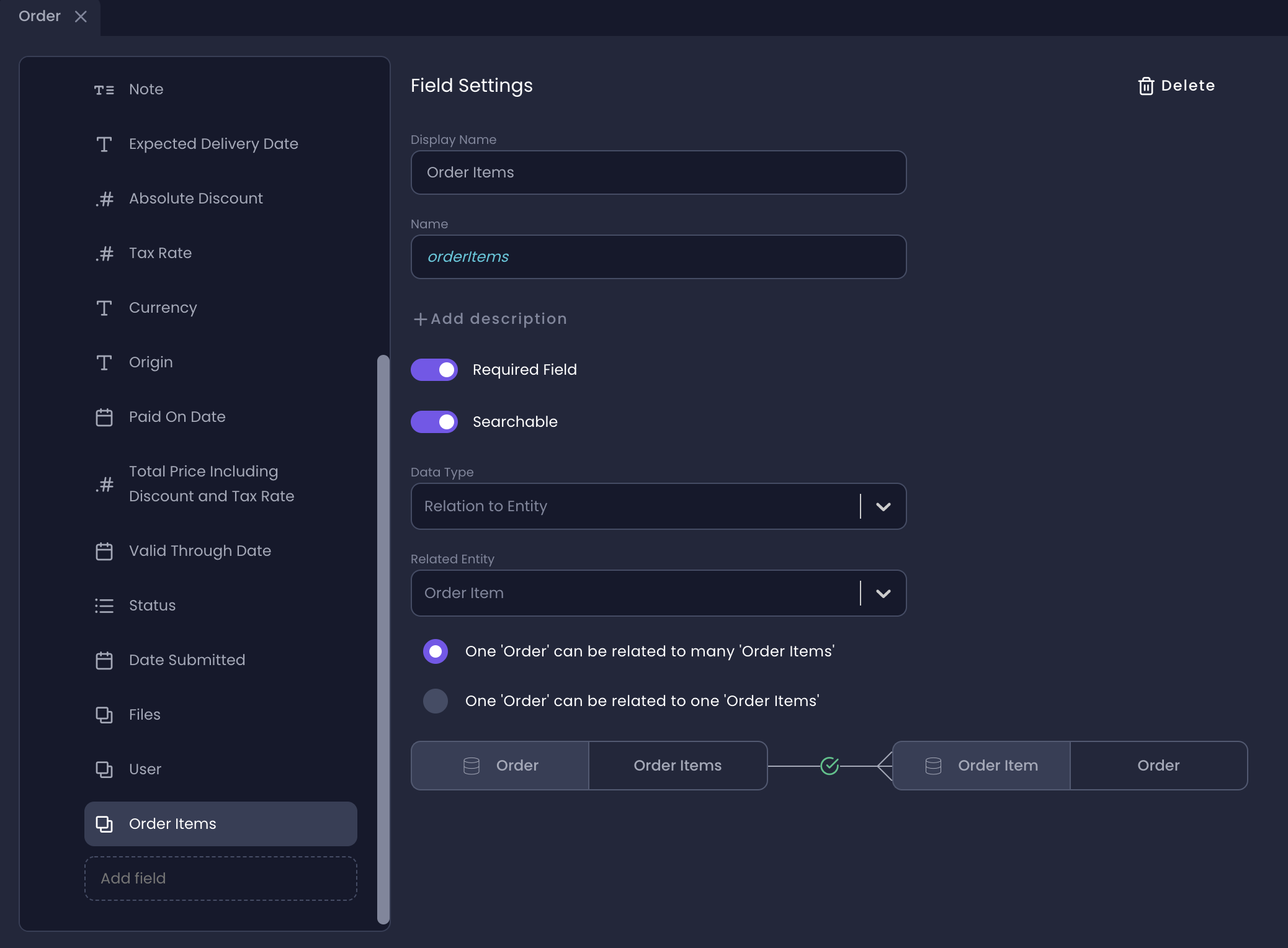
Task: Select 'One Order can be related to one Order Items'
Action: [436, 701]
